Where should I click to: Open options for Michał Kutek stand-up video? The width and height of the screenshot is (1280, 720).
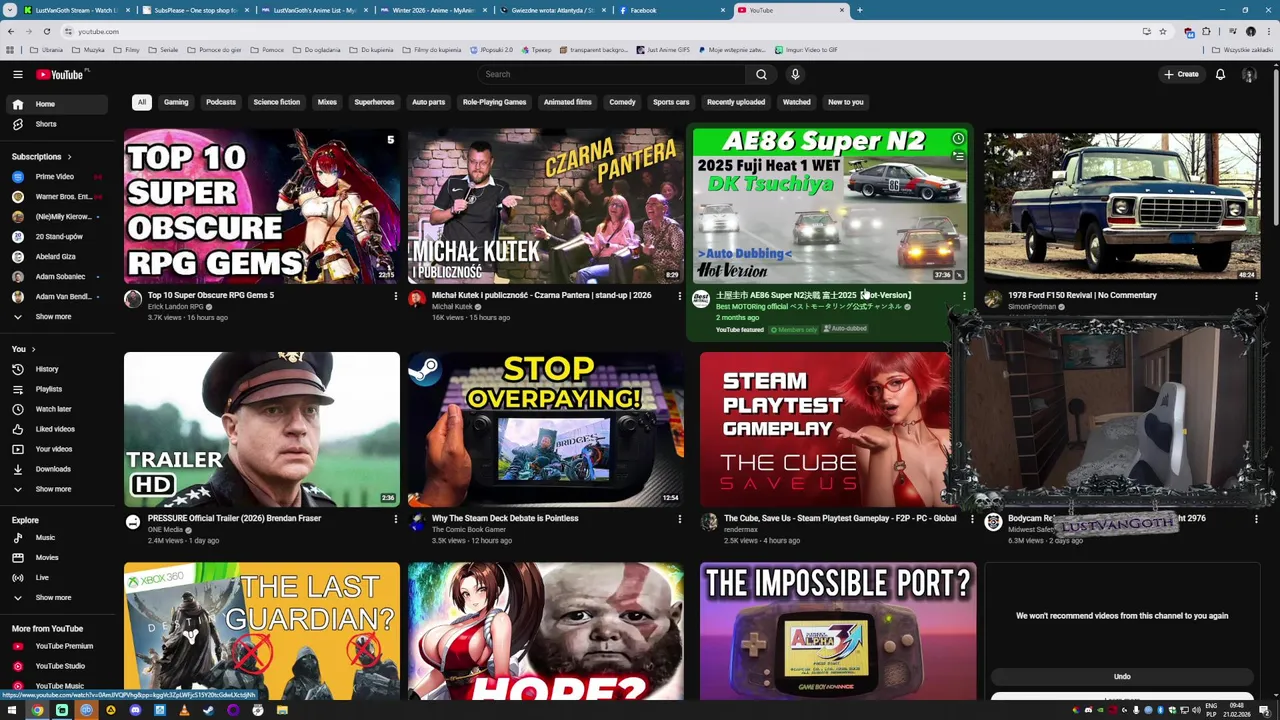(x=679, y=296)
